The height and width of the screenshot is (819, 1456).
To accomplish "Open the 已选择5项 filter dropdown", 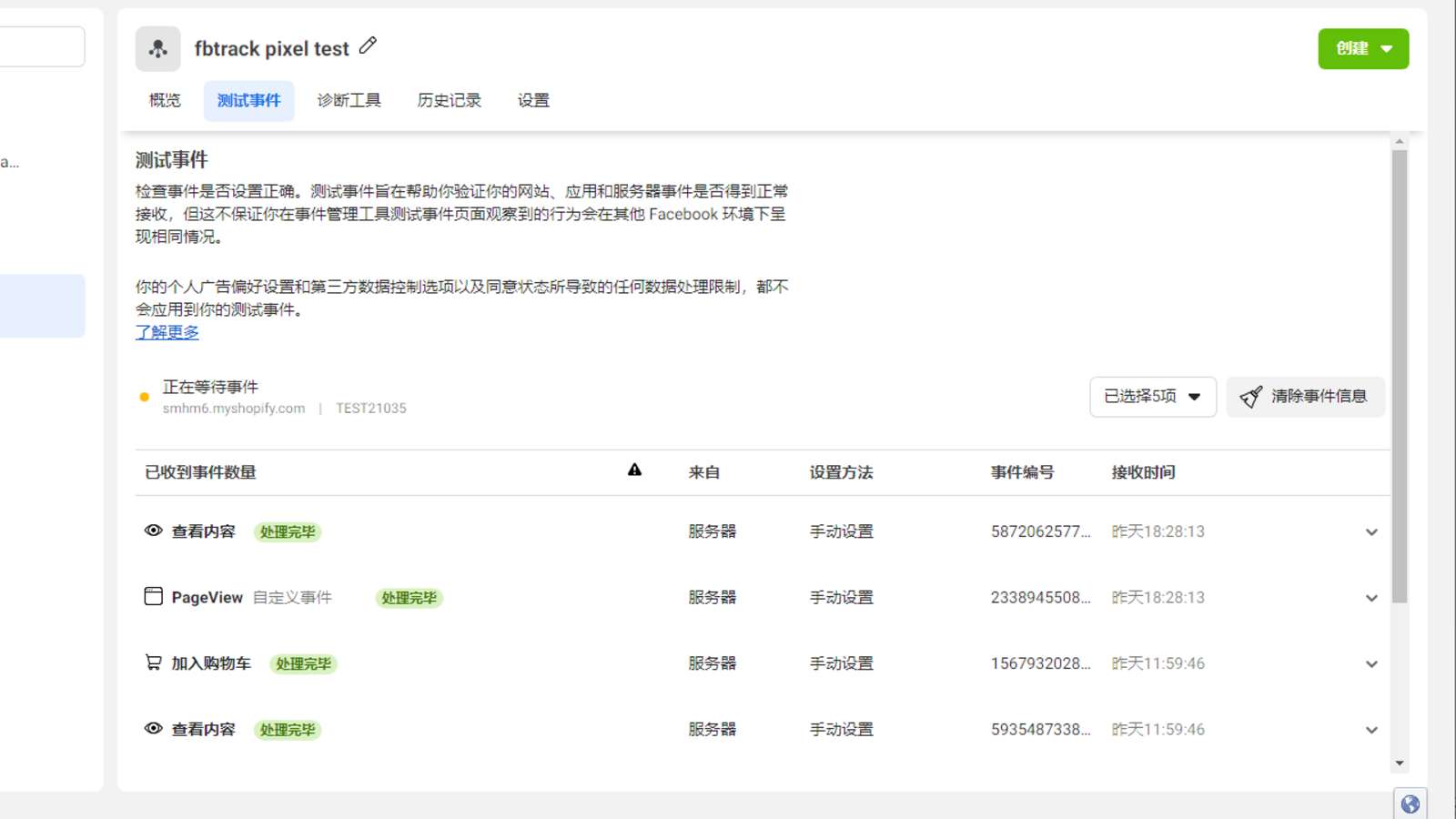I will pyautogui.click(x=1153, y=397).
